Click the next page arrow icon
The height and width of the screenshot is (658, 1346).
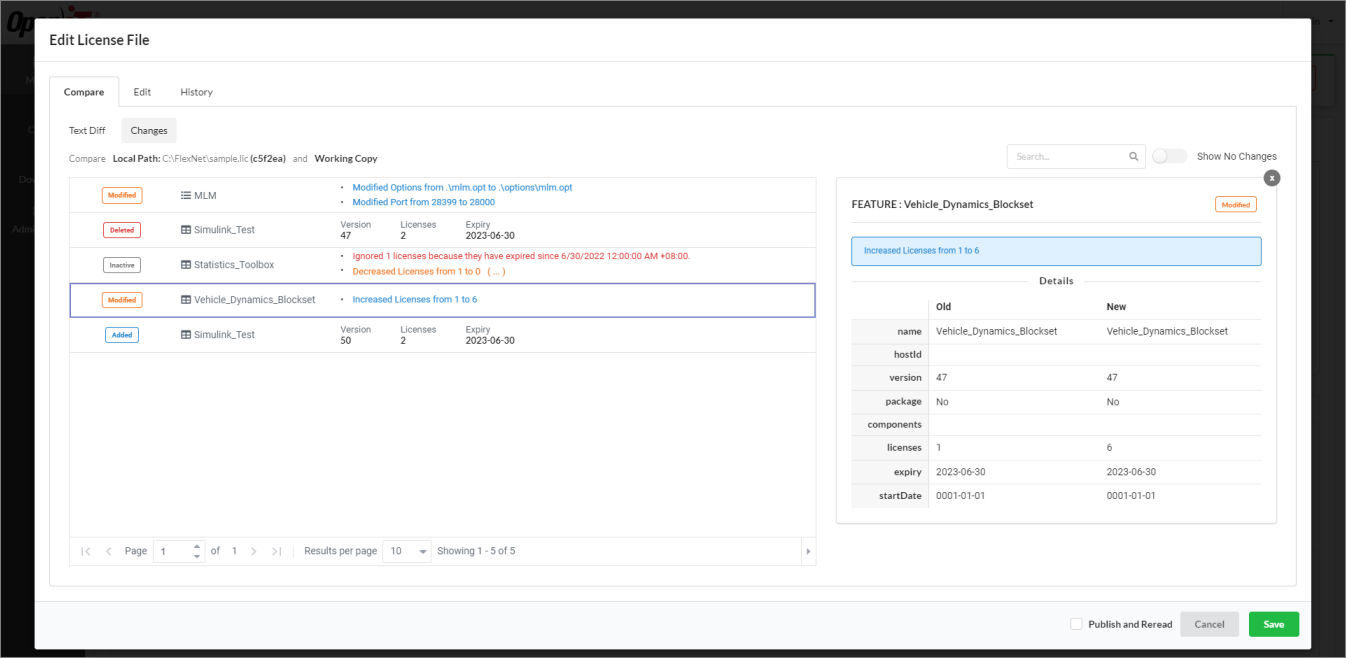(253, 550)
